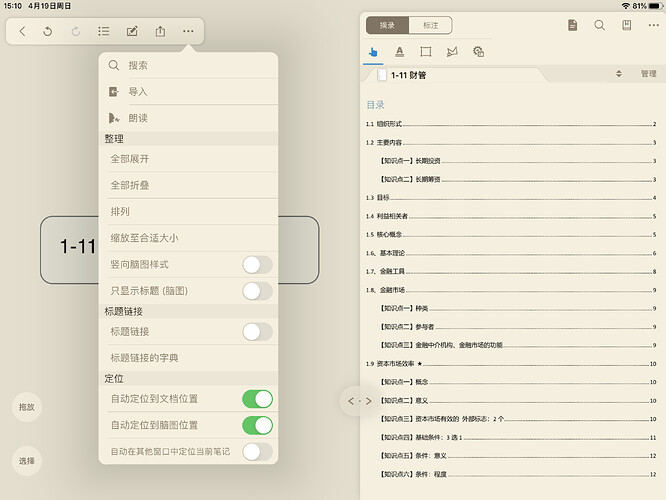Viewport: 666px width, 500px height.
Task: Click the 选择 round button
Action: 27,461
